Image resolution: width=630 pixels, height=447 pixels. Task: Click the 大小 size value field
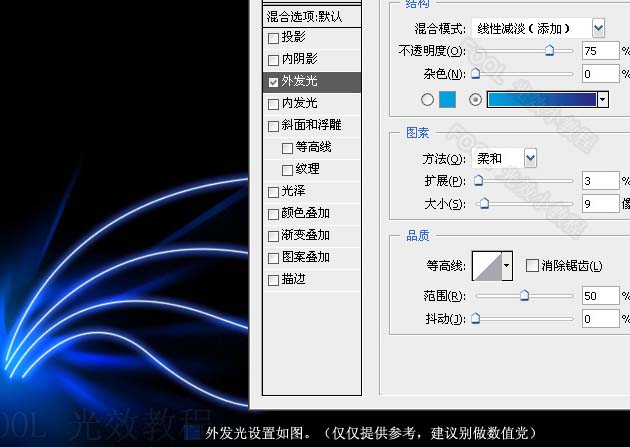click(600, 204)
